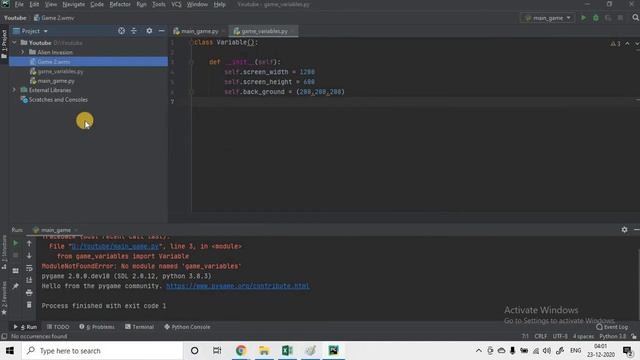Go to next highlighted error arrow
Image resolution: width=640 pixels, height=360 pixels.
(x=636, y=43)
